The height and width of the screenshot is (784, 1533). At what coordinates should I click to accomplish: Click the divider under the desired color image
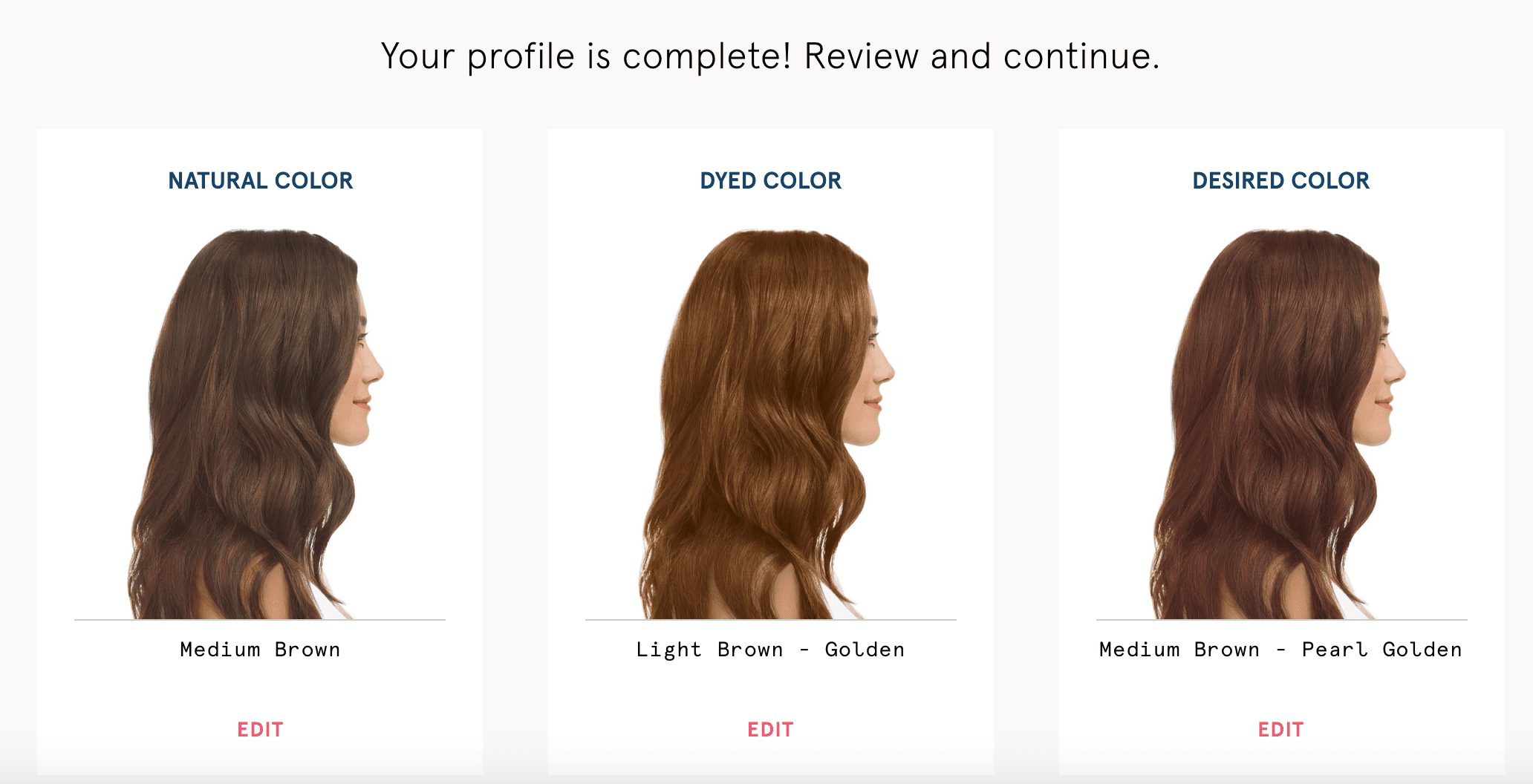tap(1282, 619)
